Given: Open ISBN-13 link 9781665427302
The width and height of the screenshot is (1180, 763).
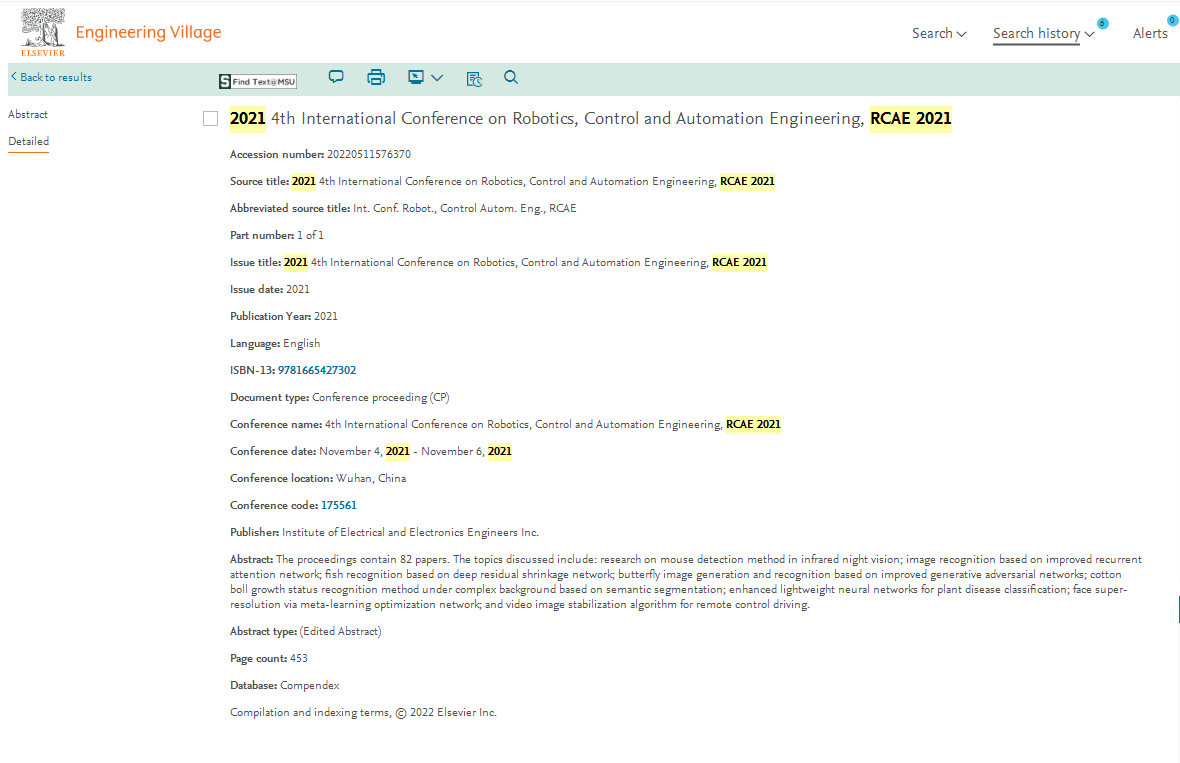Looking at the screenshot, I should [317, 370].
